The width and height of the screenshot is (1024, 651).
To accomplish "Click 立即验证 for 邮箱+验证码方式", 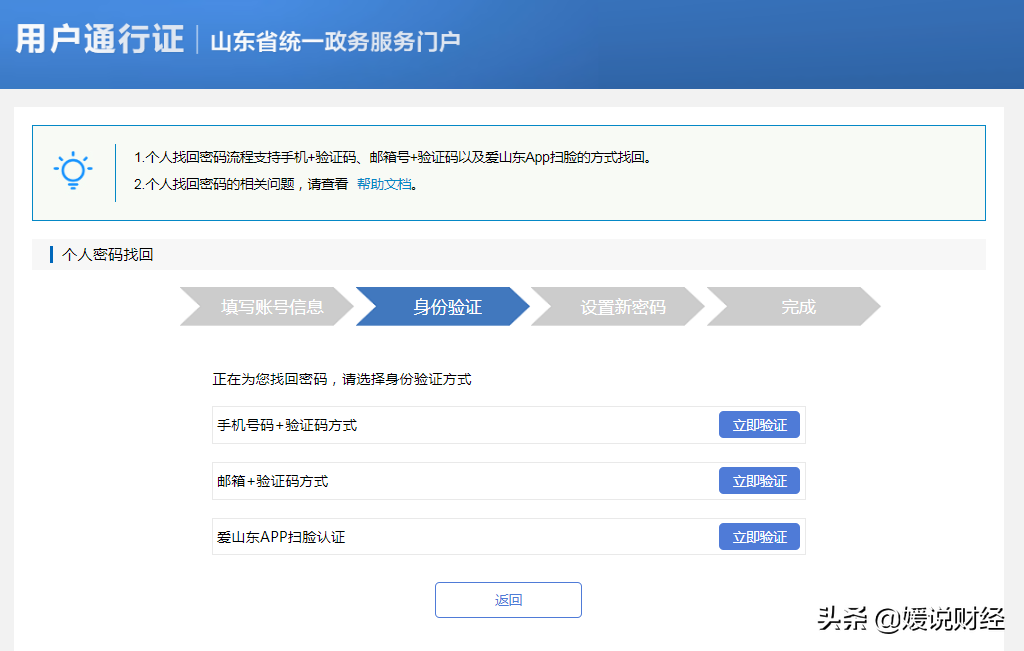I will pyautogui.click(x=759, y=481).
